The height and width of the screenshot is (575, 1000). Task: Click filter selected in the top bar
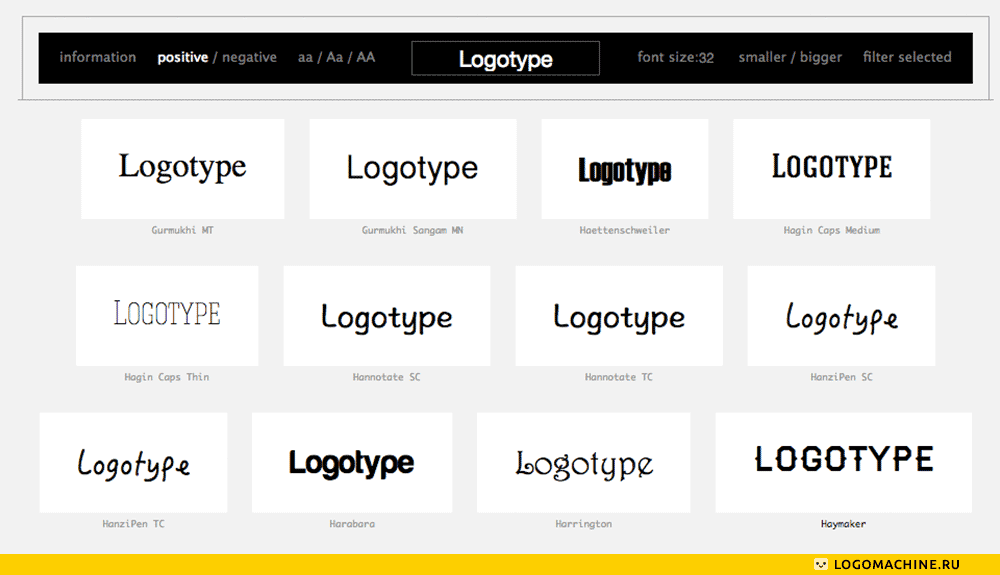coord(907,57)
